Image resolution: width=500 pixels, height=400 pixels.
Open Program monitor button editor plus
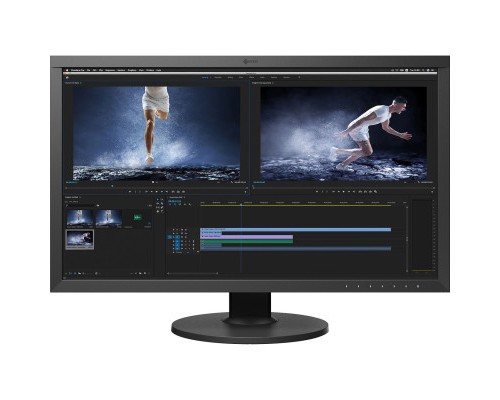432,192
